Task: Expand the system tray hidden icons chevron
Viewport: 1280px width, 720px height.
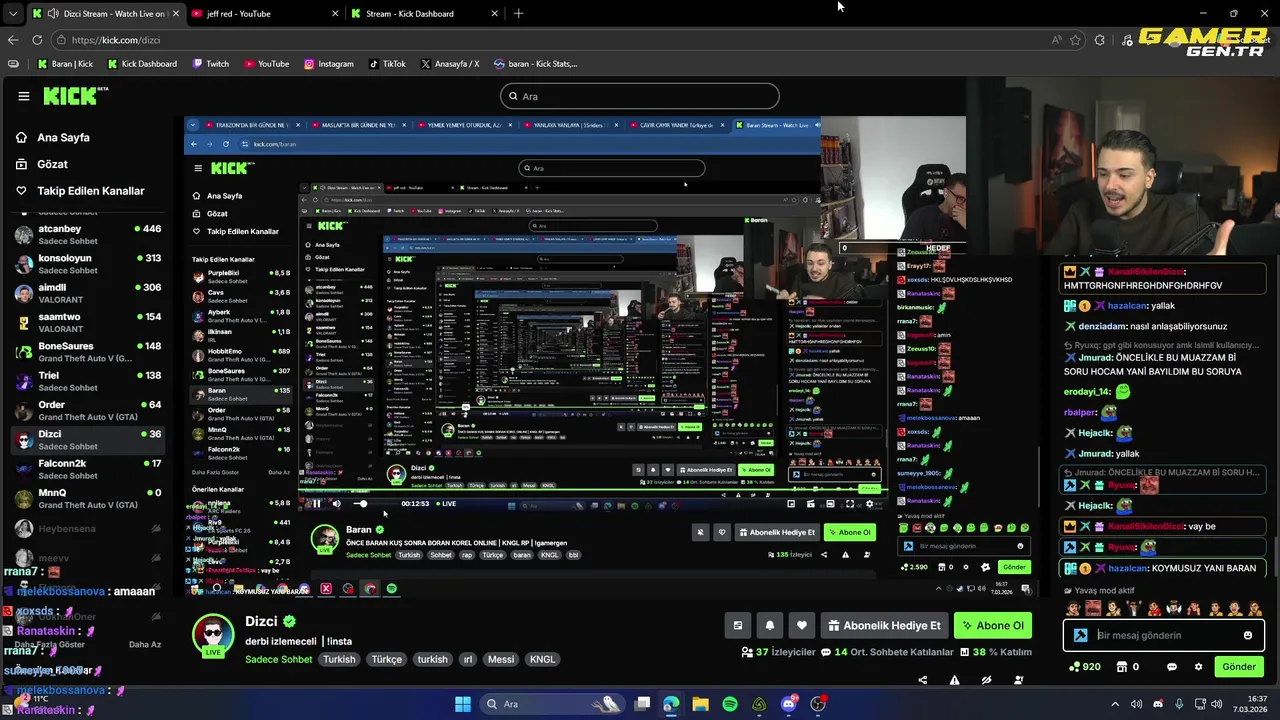Action: tap(1115, 704)
